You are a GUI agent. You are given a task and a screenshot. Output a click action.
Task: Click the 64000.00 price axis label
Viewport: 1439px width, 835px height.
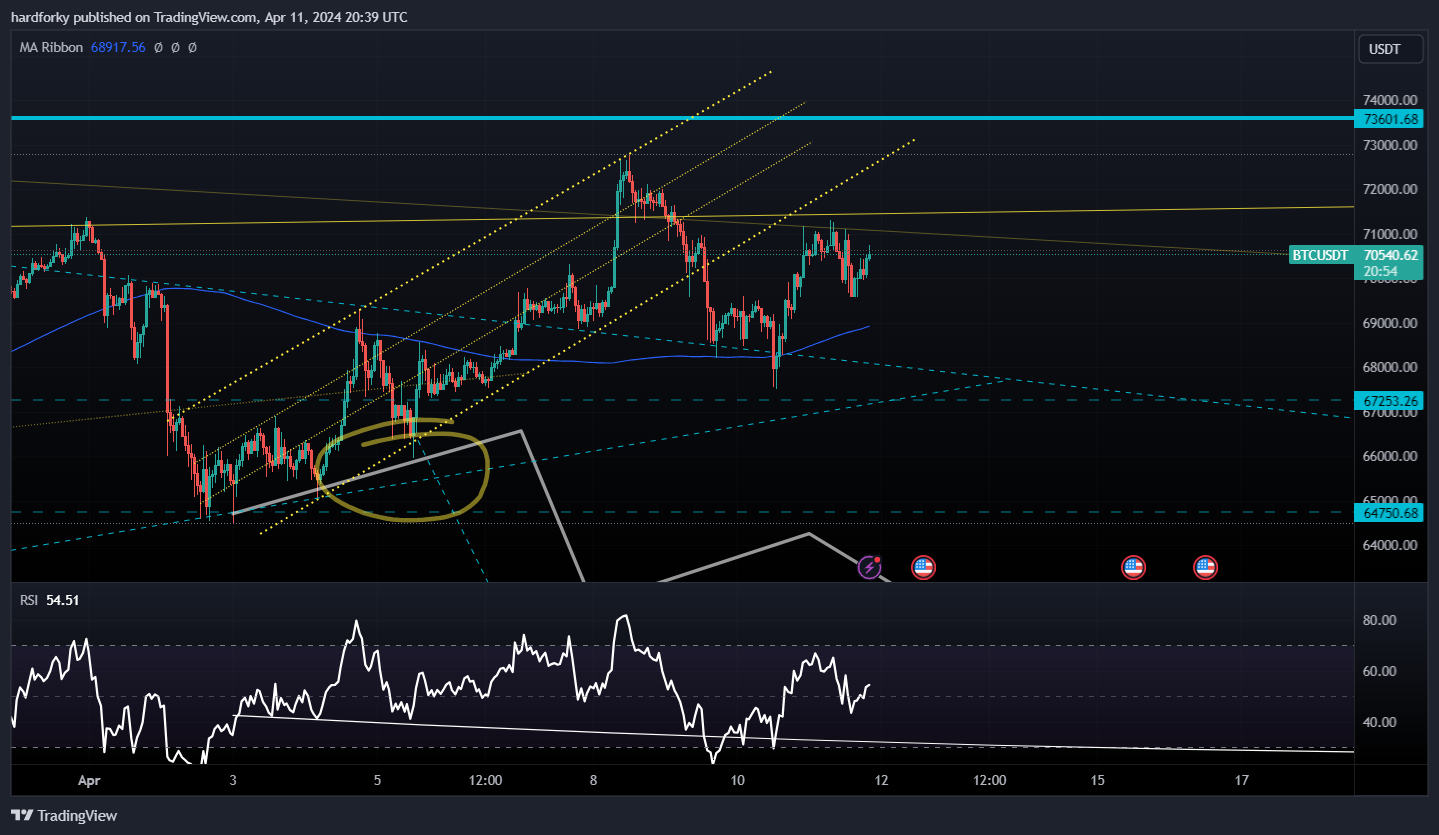pos(1390,545)
